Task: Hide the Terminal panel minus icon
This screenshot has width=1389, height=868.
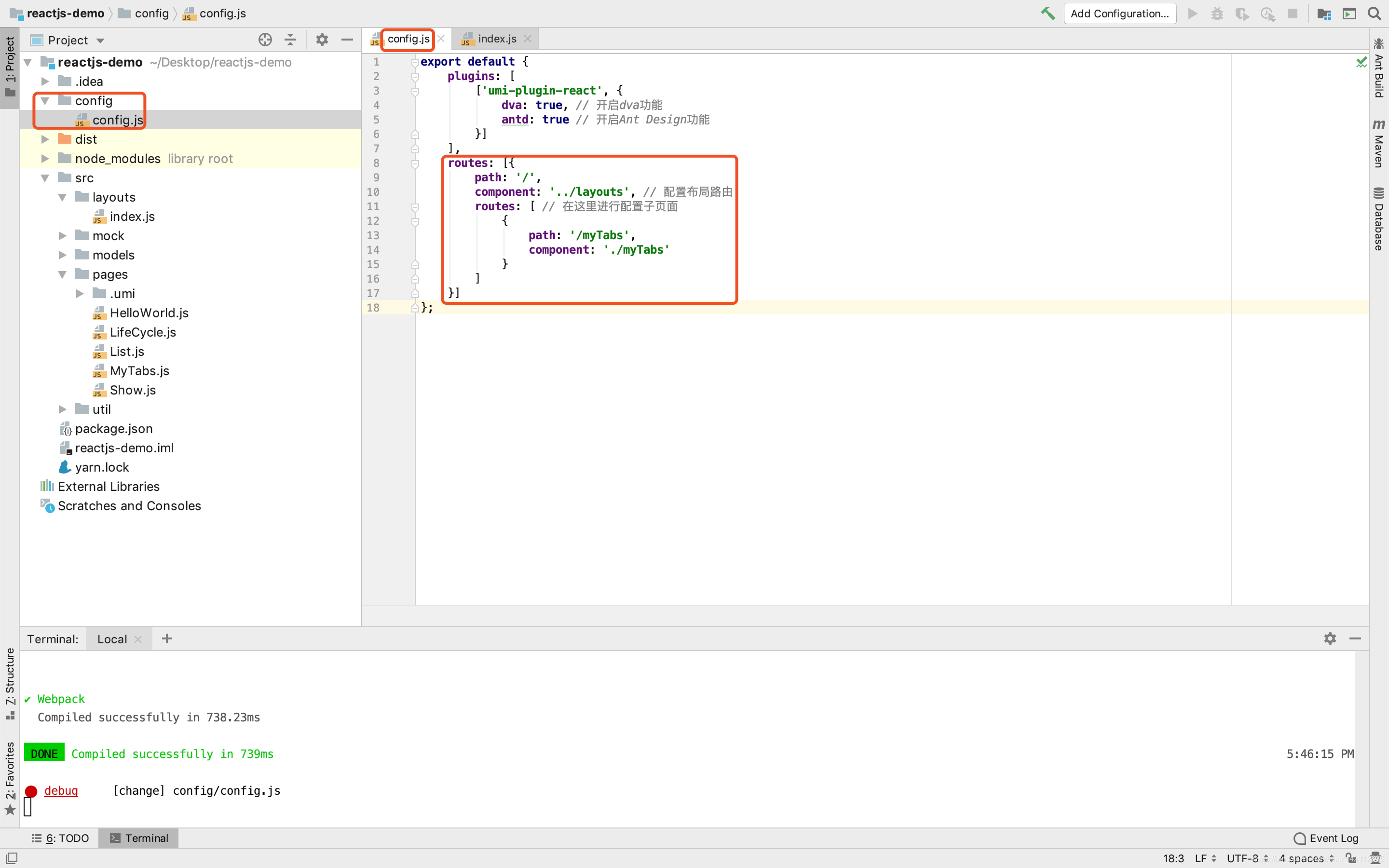Action: tap(1355, 638)
